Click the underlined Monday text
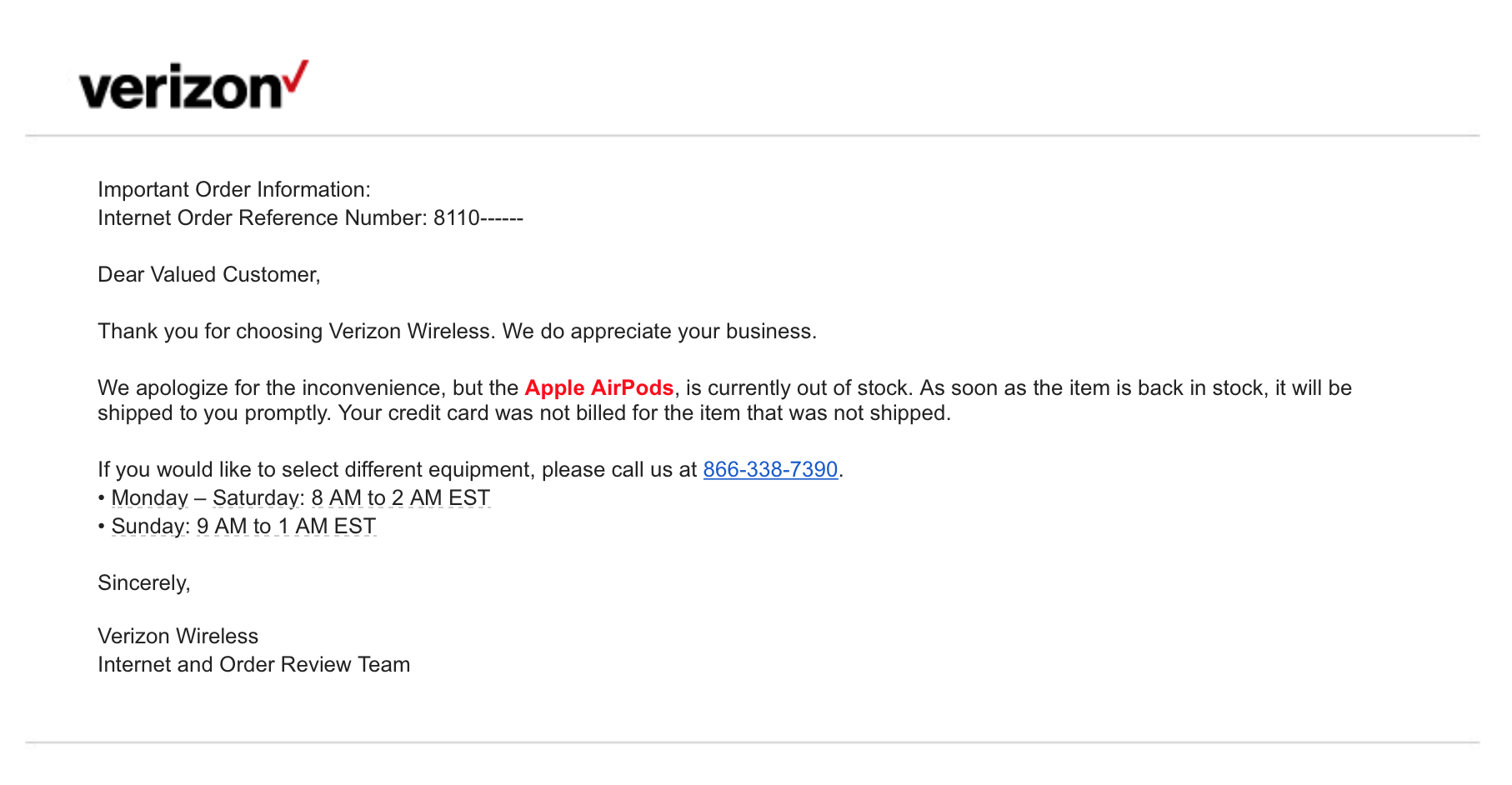This screenshot has width=1512, height=785. (x=150, y=498)
